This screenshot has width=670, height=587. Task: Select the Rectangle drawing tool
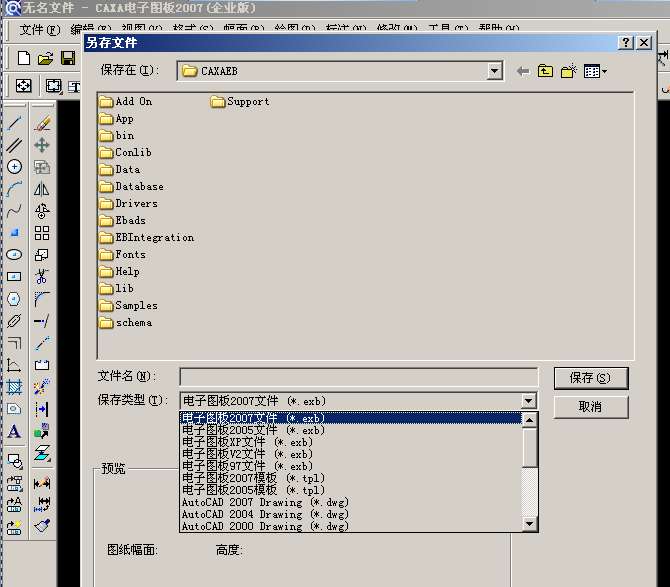click(14, 277)
